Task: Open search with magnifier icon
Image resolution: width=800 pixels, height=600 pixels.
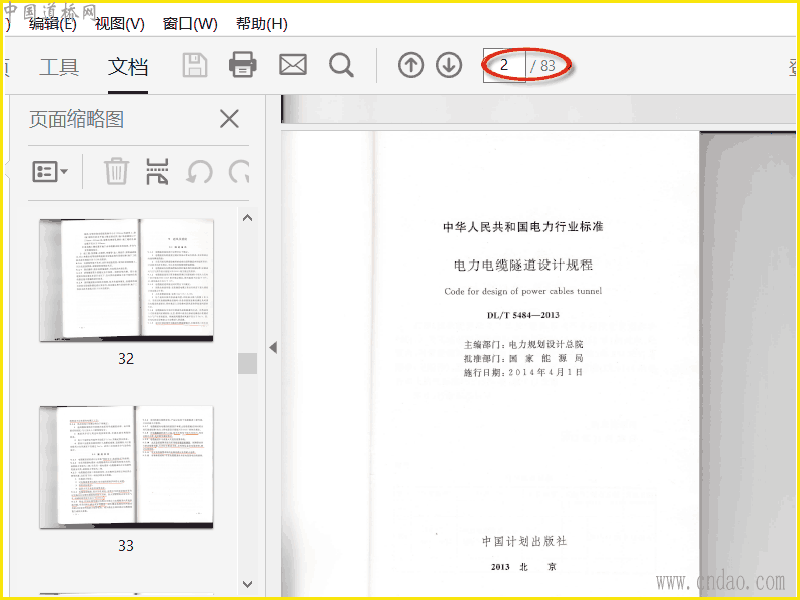Action: point(341,65)
